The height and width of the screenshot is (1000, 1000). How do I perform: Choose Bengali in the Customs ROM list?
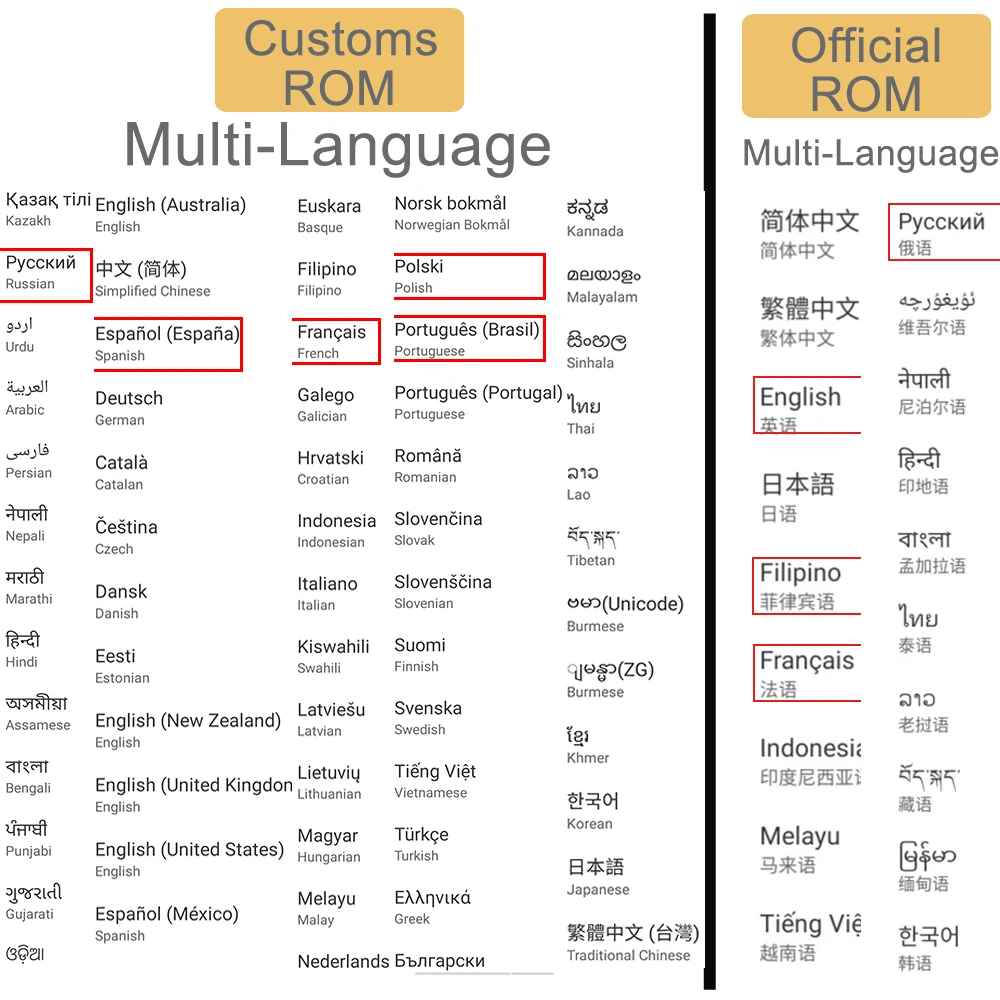tap(28, 777)
